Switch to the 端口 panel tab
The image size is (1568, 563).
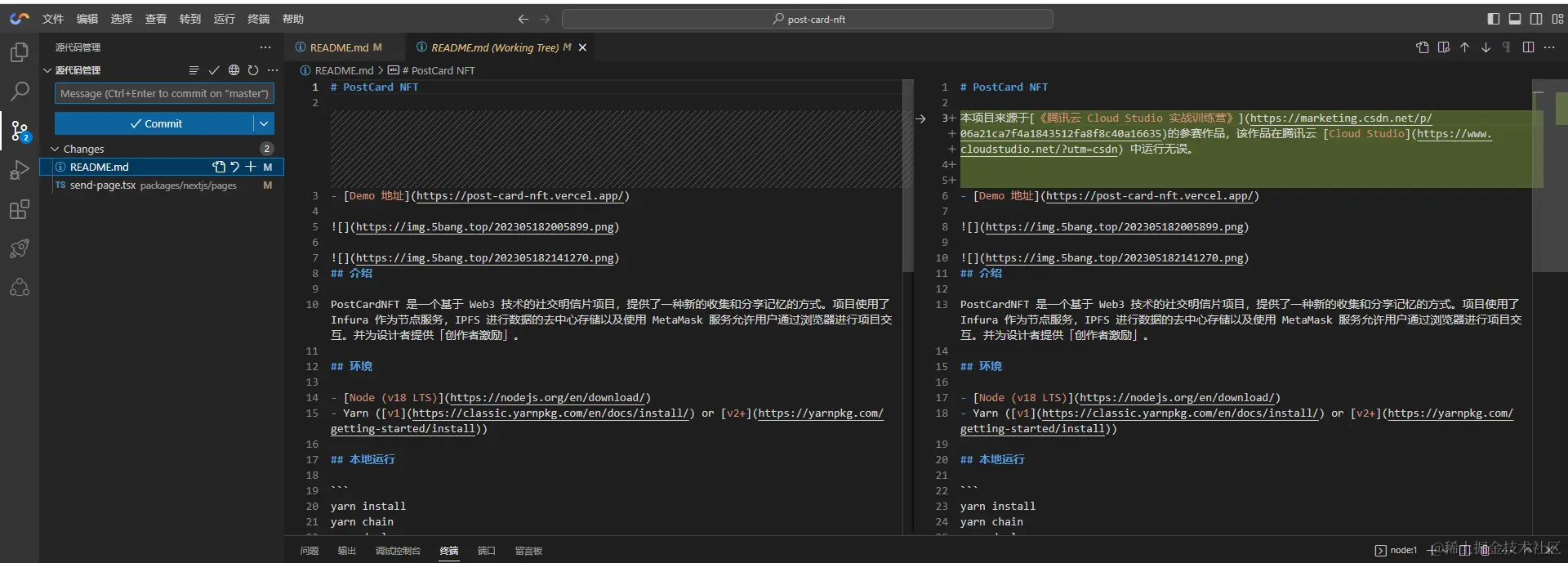click(x=487, y=551)
